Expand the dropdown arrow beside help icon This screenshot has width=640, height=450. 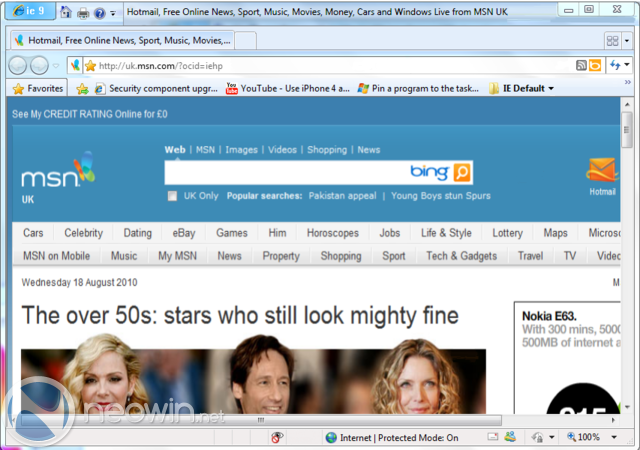113,13
